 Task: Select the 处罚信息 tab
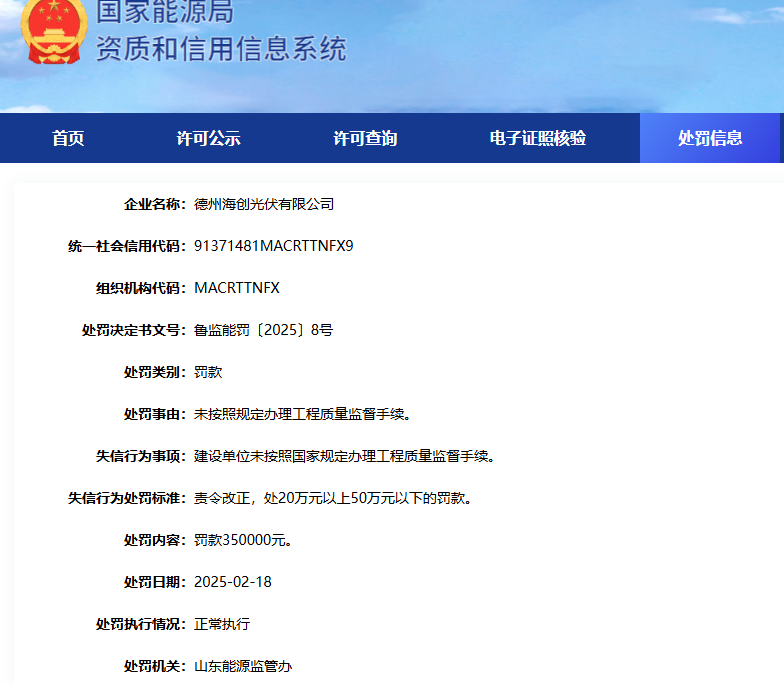pos(710,138)
